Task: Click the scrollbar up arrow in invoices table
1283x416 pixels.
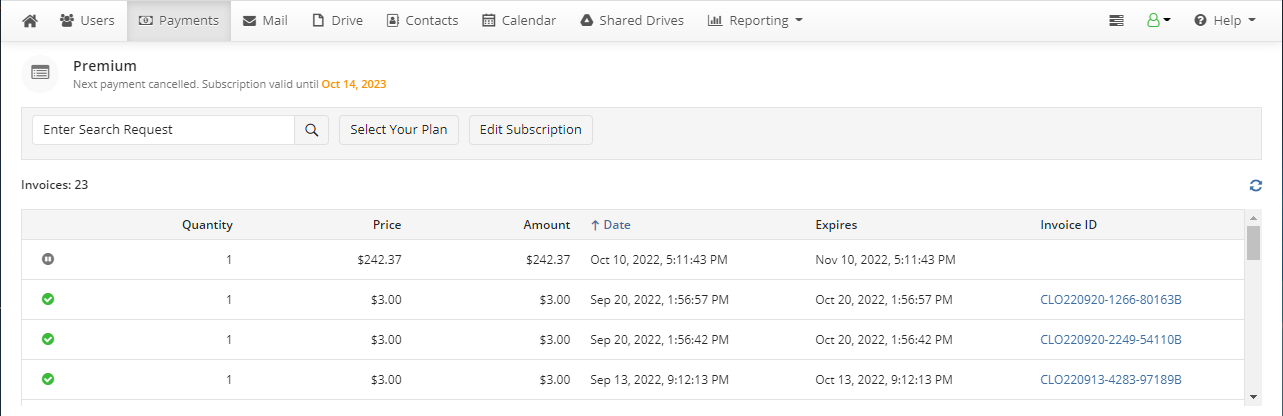Action: 1253,217
